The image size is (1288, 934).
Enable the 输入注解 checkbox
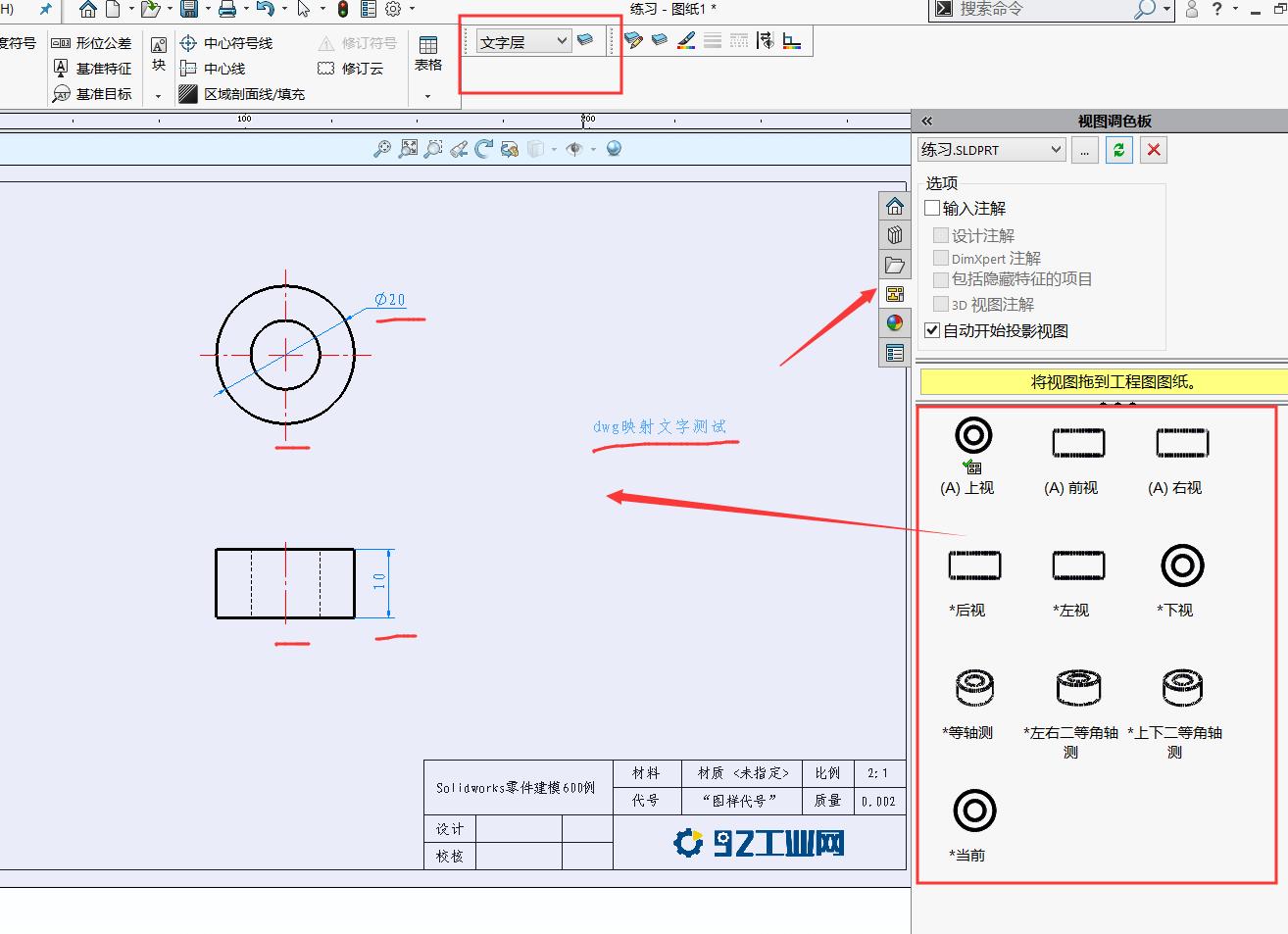point(932,207)
